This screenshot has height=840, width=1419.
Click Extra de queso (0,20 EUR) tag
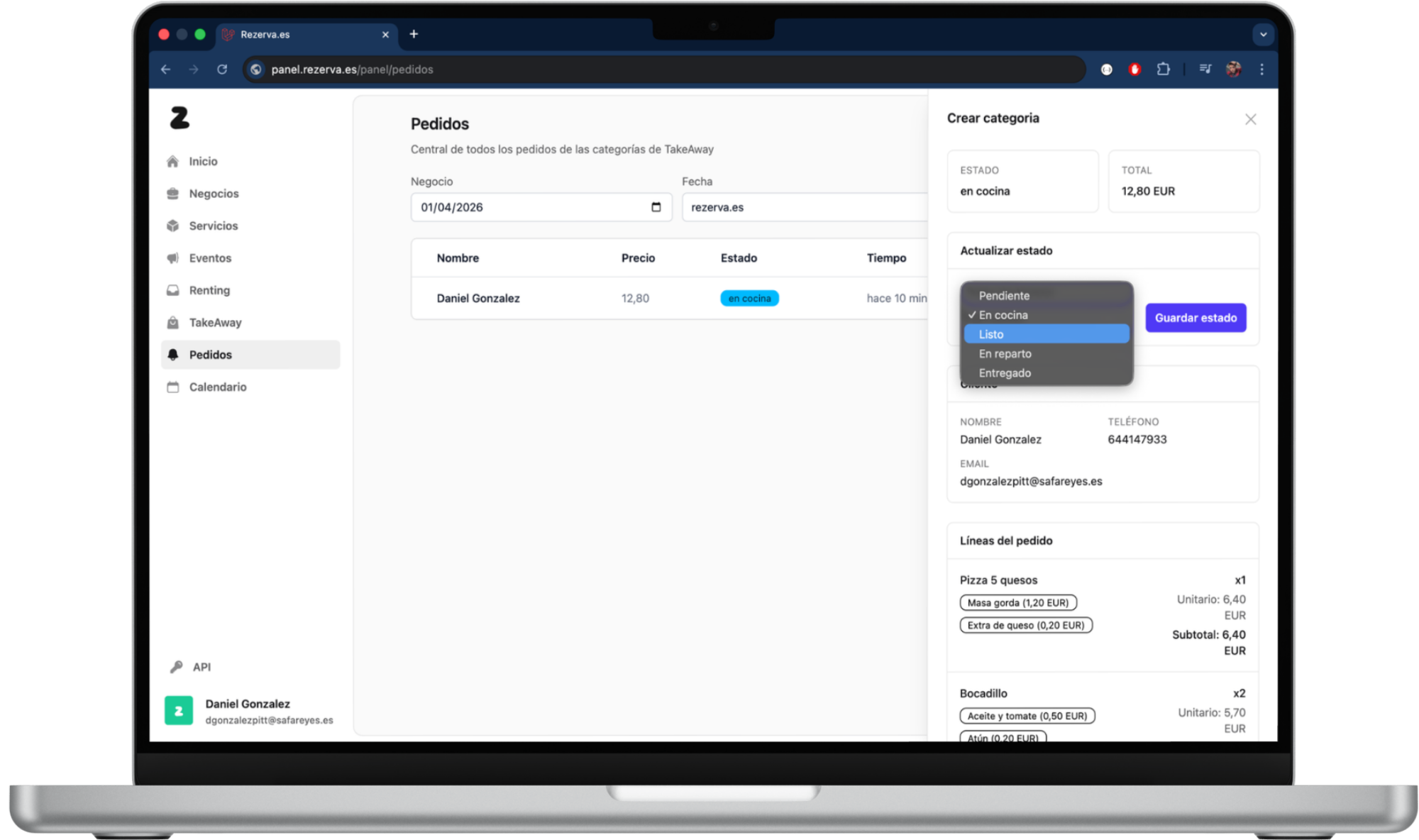1026,625
